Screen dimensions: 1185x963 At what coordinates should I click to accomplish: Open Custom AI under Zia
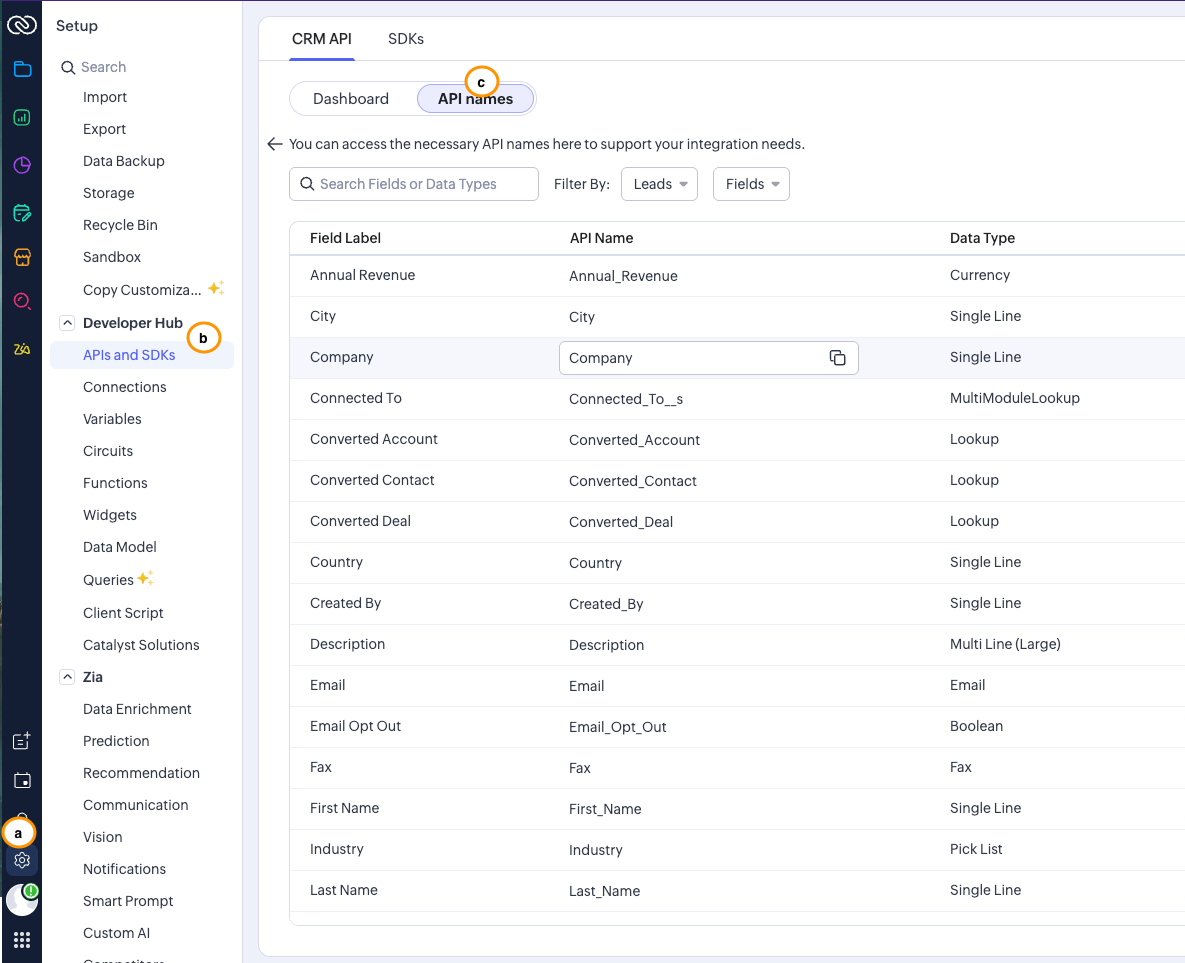[x=116, y=933]
